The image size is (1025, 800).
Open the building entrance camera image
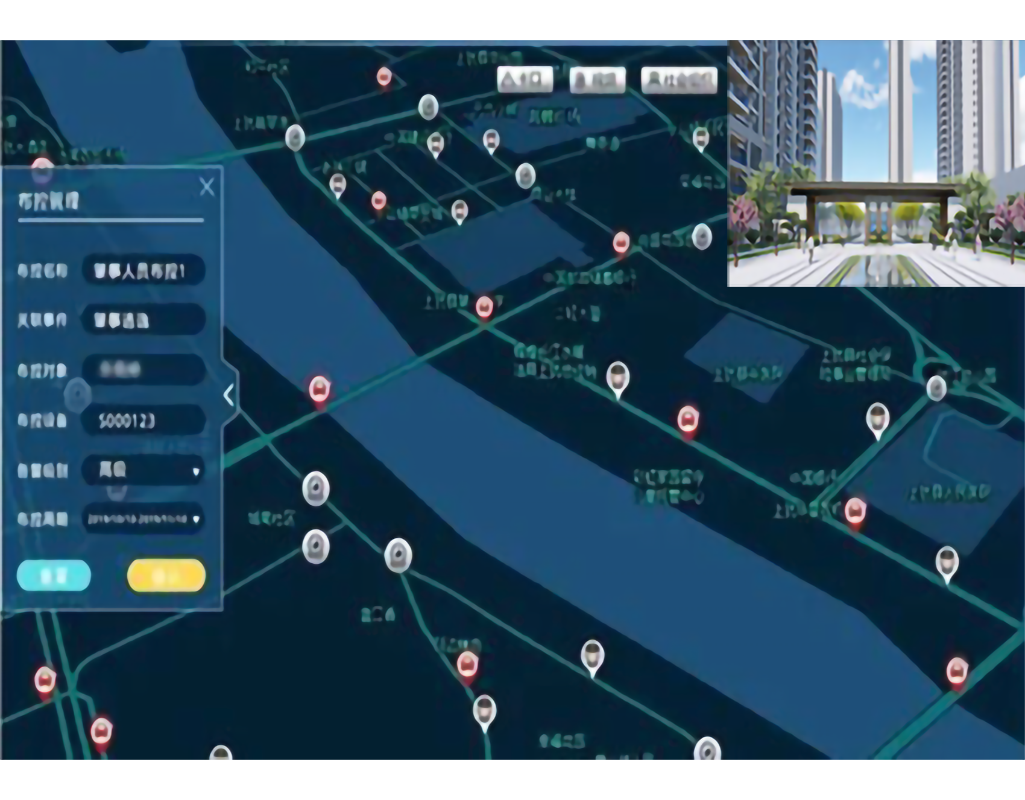[875, 164]
